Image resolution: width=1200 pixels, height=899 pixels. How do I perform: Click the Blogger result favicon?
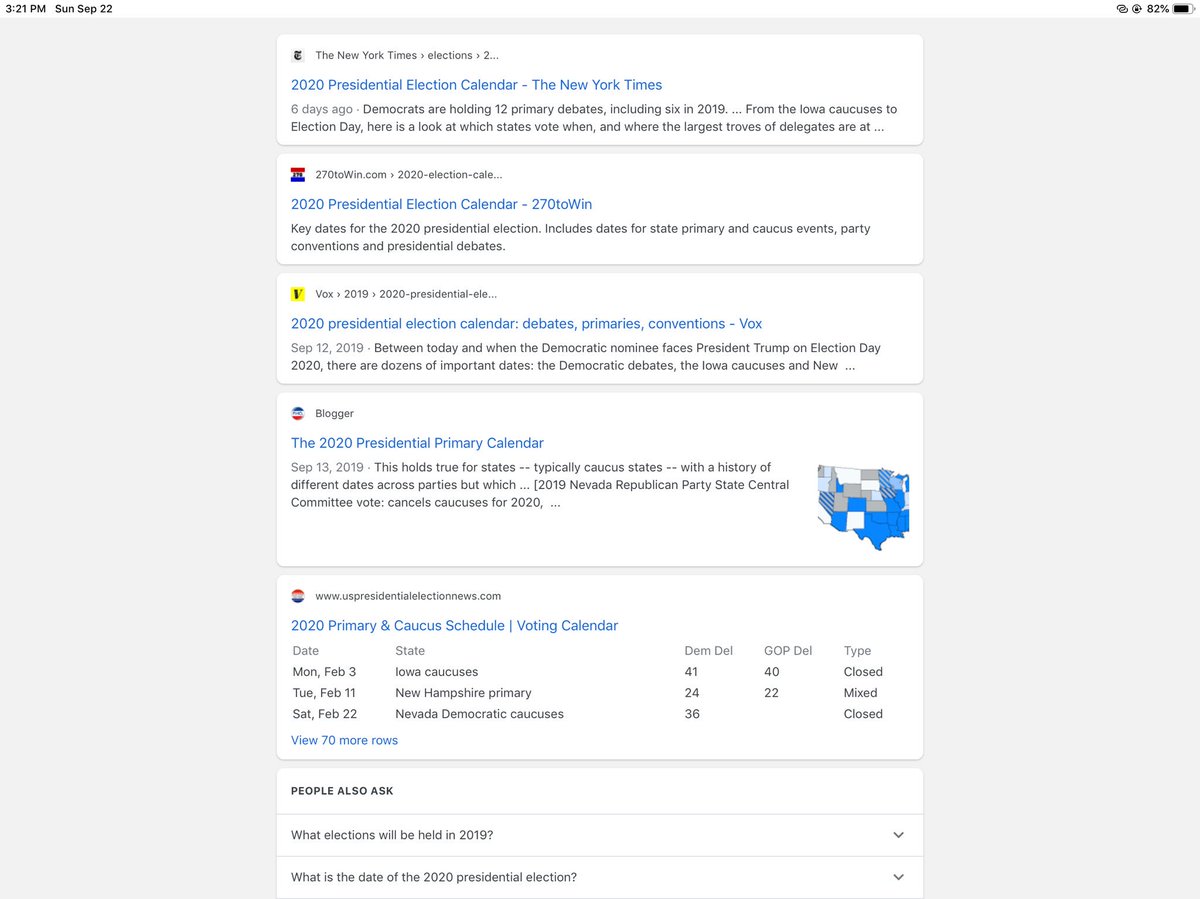(x=298, y=413)
